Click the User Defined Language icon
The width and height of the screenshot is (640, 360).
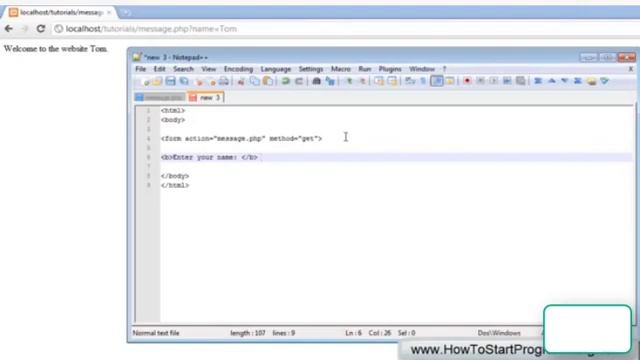(450, 81)
